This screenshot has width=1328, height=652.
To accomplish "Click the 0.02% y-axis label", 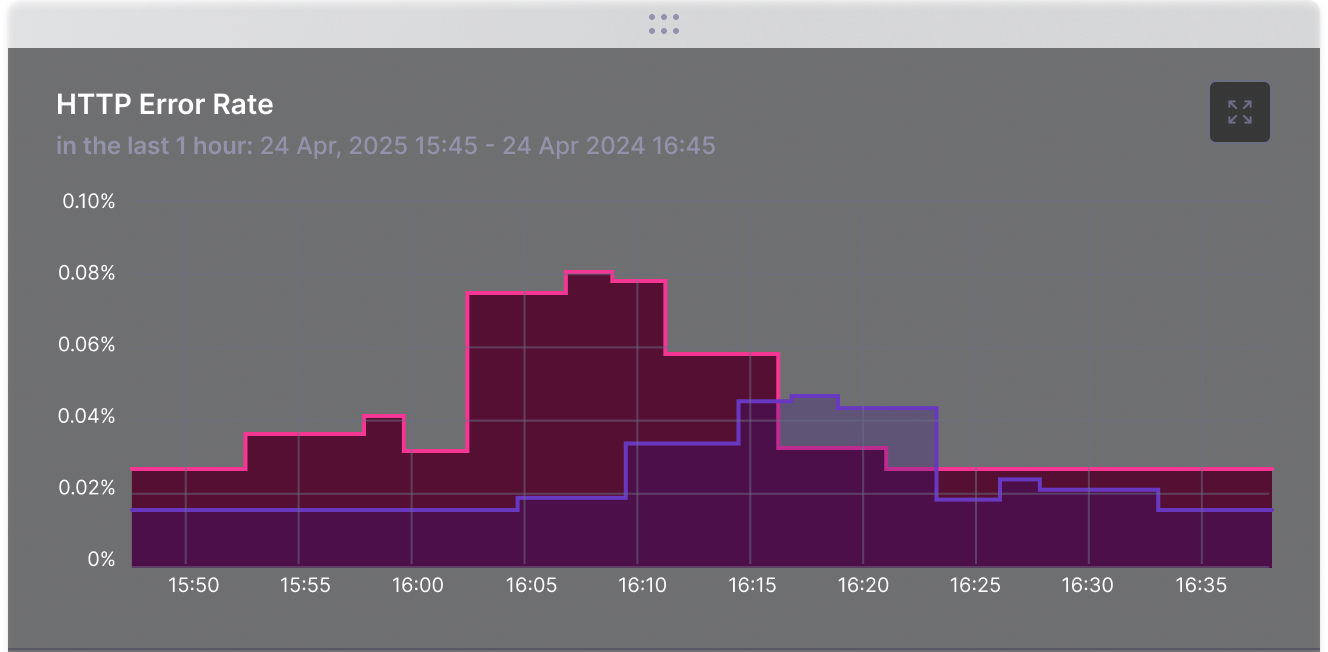I will [89, 488].
